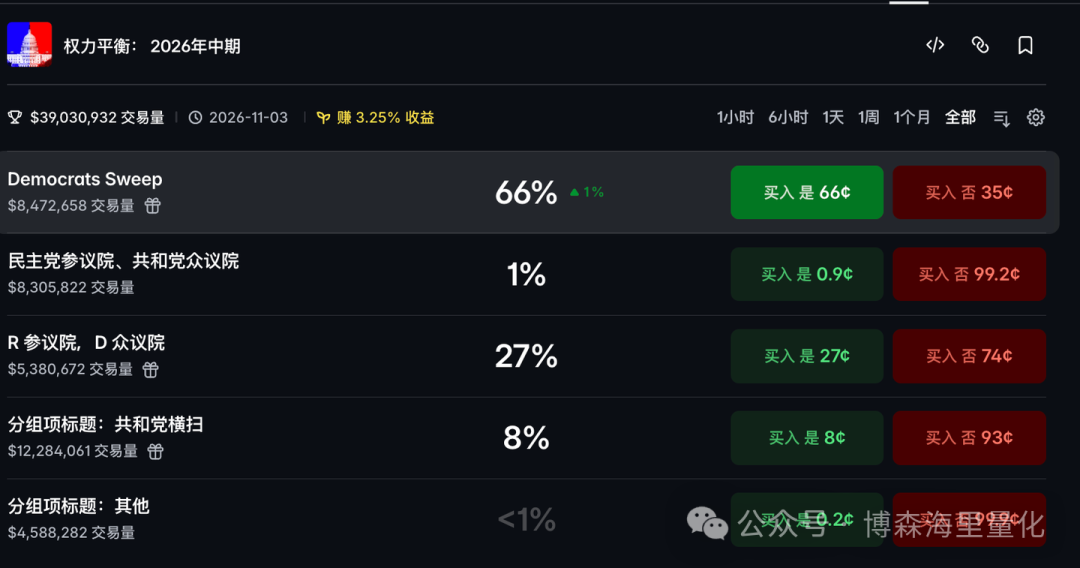
Task: Buy No at 93¢ for 共和党横扫
Action: [x=969, y=438]
